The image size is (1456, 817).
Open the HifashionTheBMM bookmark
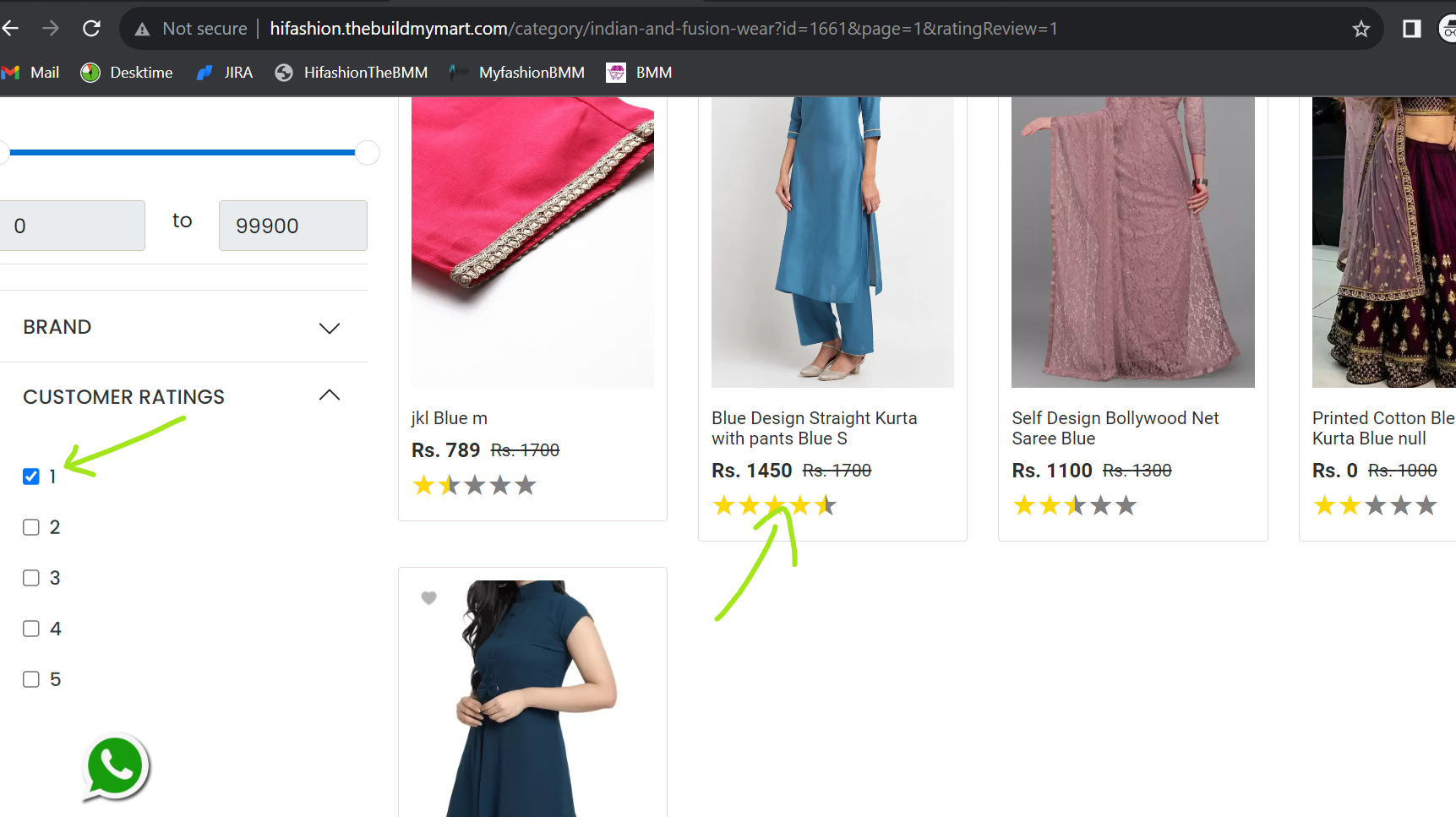tap(352, 73)
